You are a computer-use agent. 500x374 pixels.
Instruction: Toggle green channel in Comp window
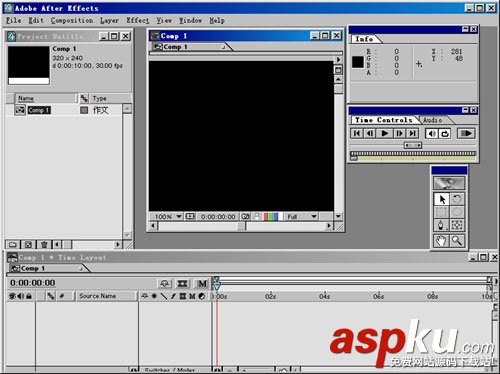click(271, 217)
